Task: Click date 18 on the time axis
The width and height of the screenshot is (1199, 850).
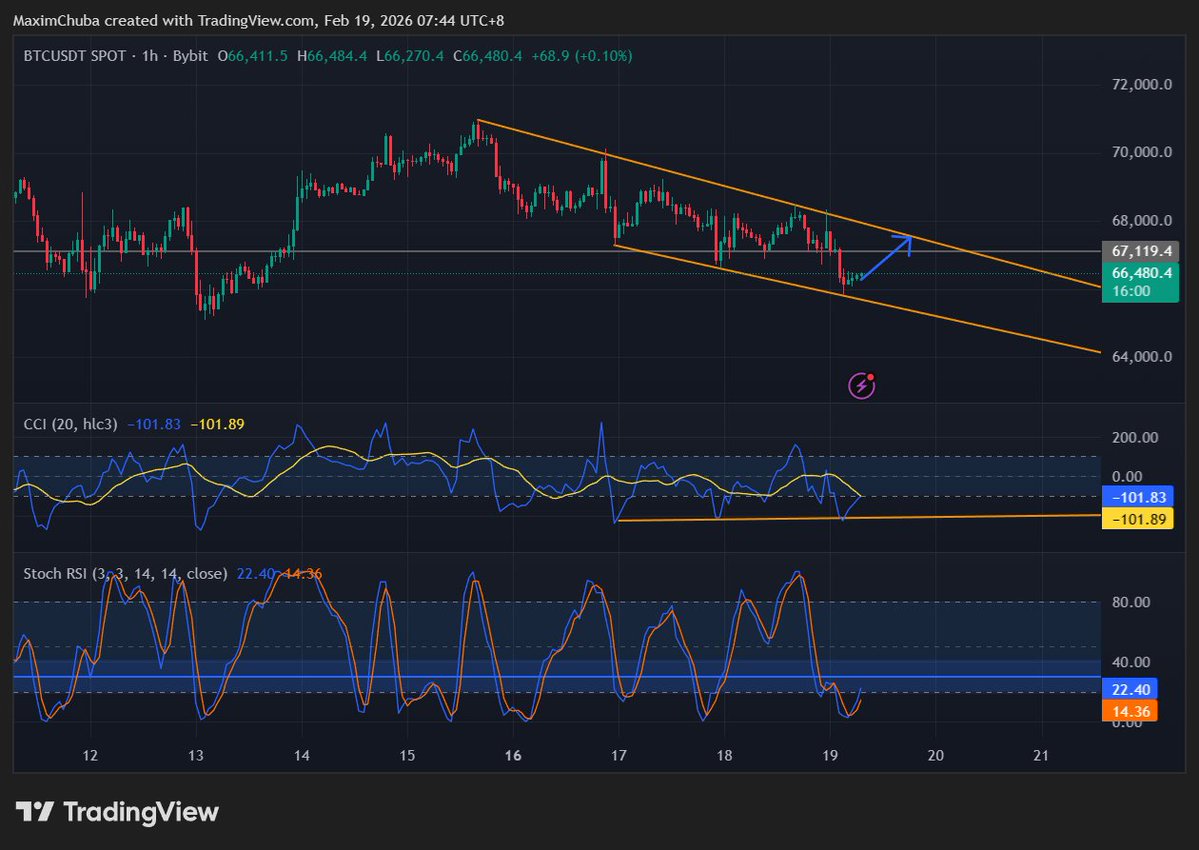Action: pos(724,755)
